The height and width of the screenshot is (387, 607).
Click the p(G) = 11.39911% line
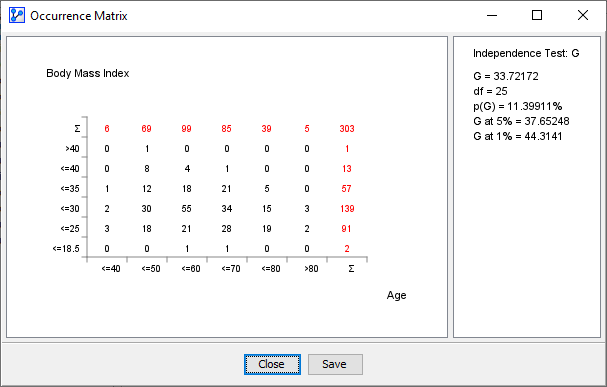[518, 106]
